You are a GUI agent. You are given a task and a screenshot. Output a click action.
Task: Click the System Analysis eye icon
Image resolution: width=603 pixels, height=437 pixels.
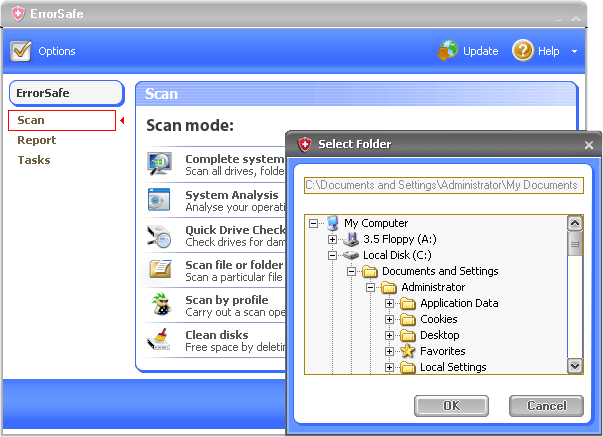point(159,199)
